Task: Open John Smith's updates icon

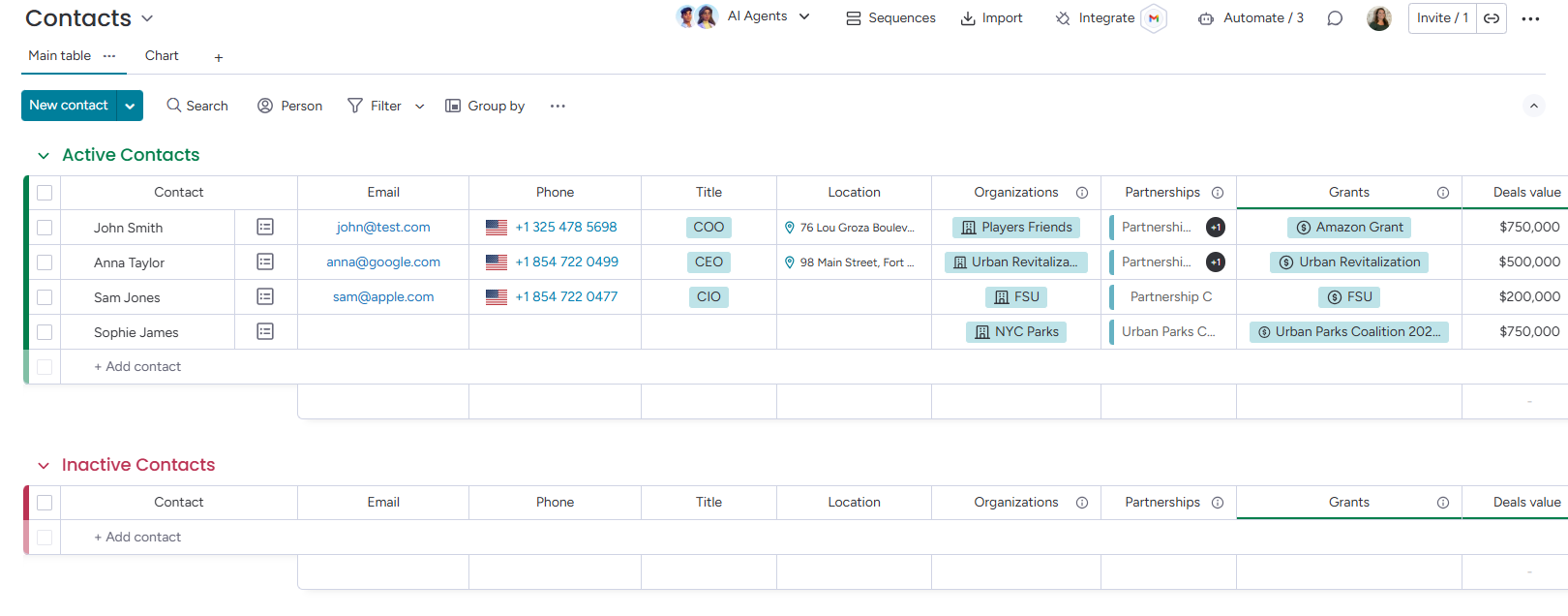Action: coord(265,227)
